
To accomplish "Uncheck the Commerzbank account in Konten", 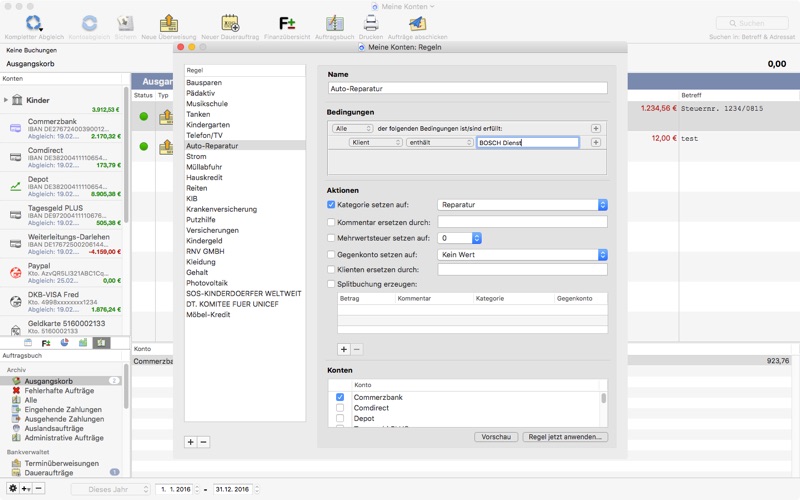I will (340, 397).
